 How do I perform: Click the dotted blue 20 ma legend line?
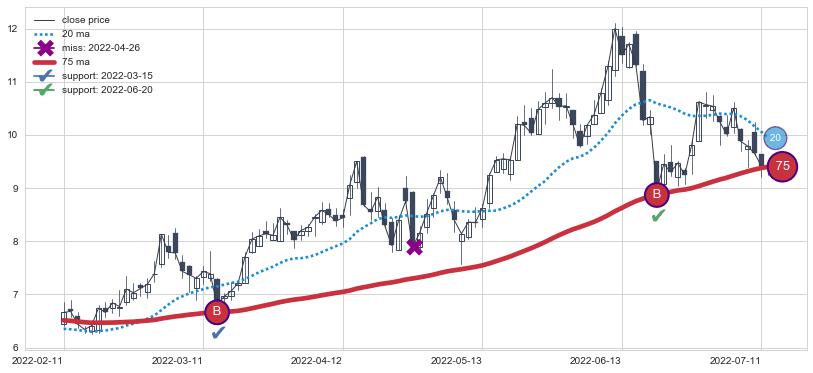tap(45, 34)
